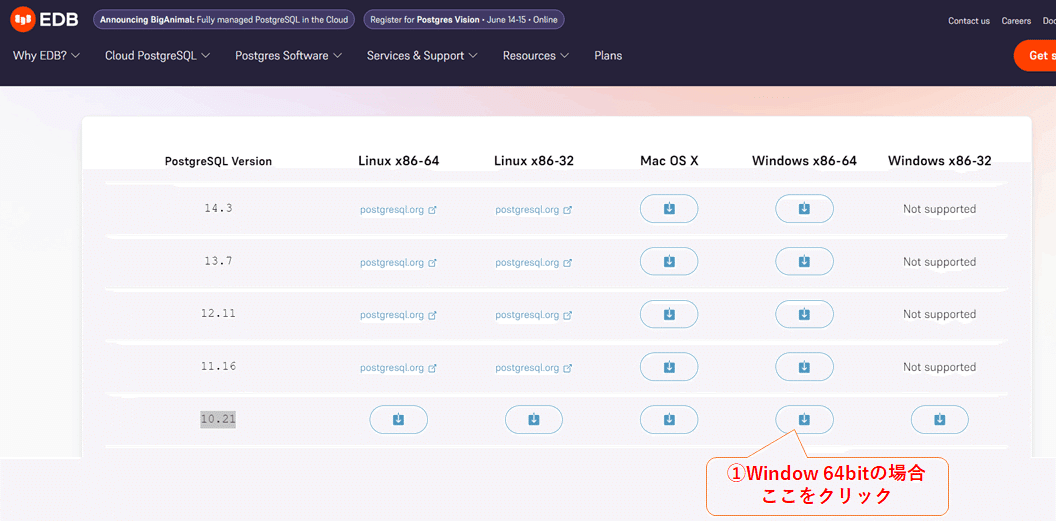Expand the Services & Support menu
Viewport: 1056px width, 521px height.
pos(422,56)
